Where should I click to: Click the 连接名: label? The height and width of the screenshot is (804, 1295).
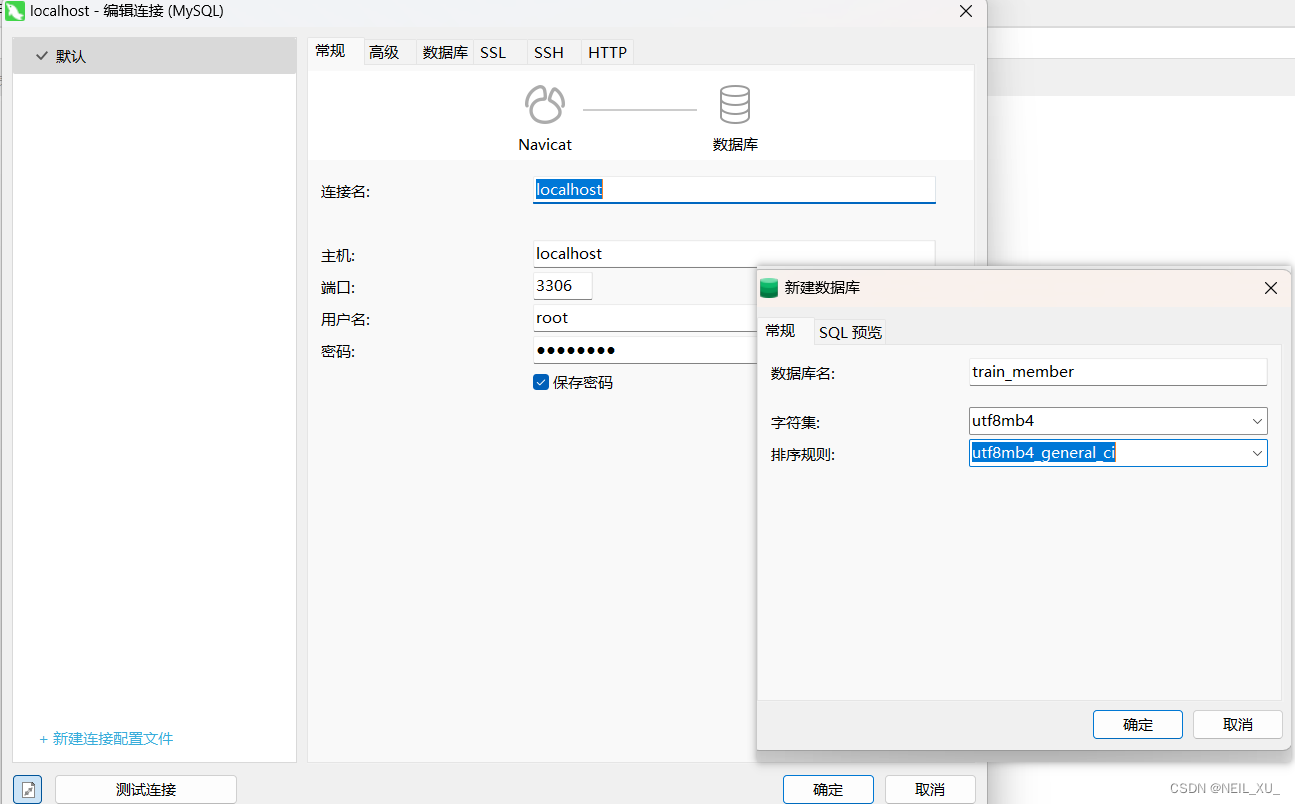pyautogui.click(x=345, y=191)
